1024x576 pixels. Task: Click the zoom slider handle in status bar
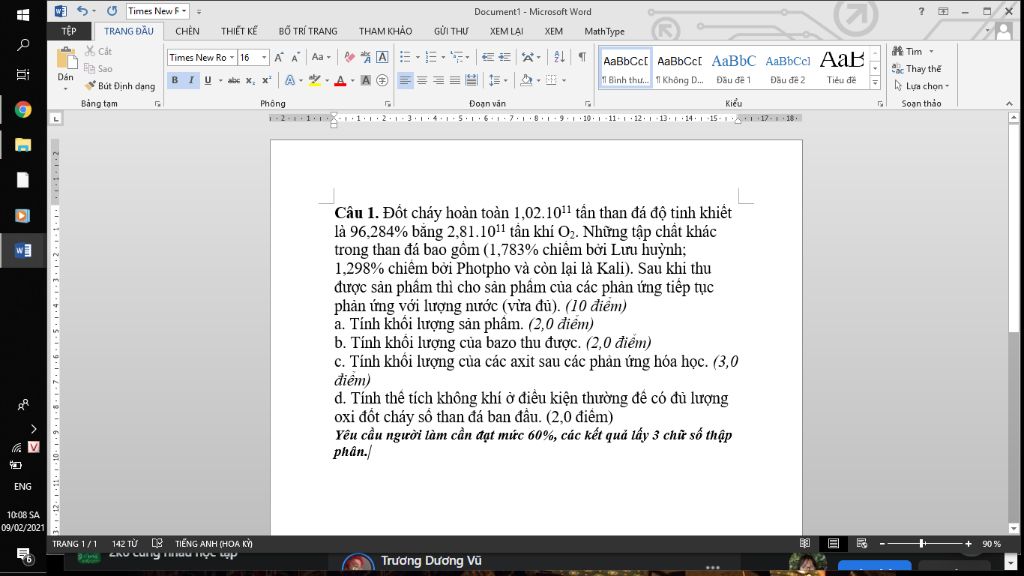922,543
